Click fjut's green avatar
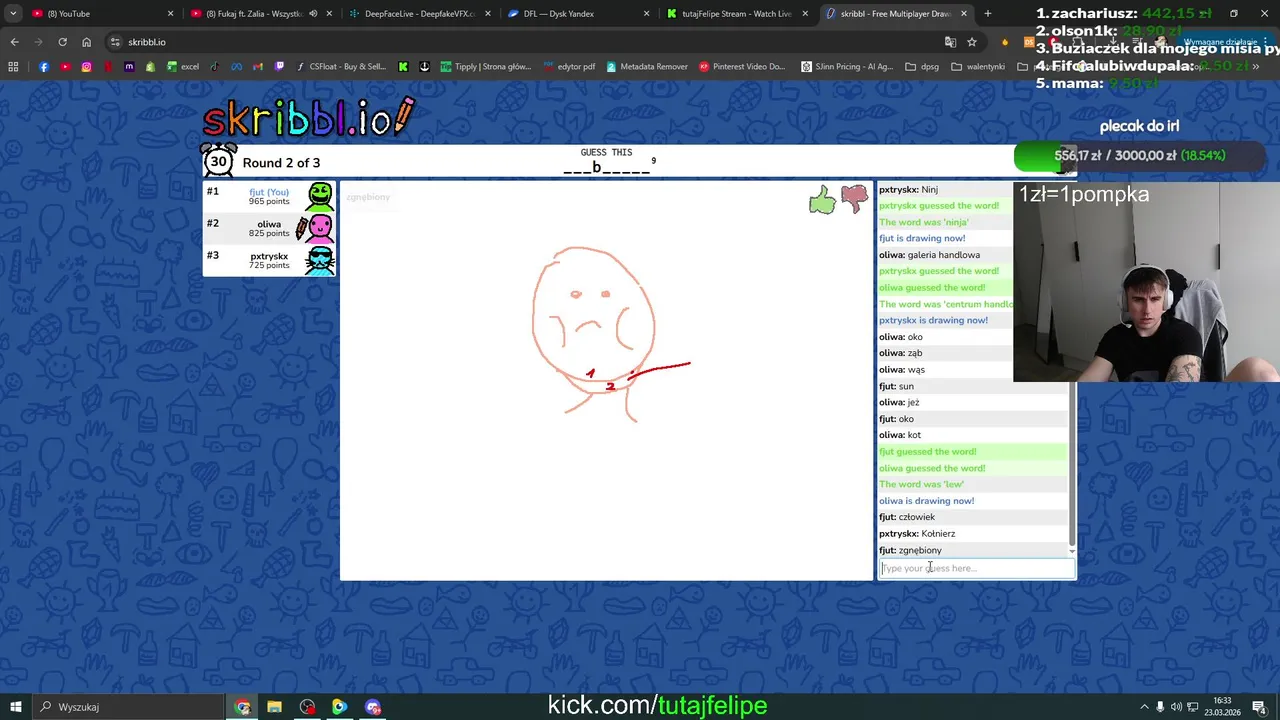Screen dimensions: 1280x720 pyautogui.click(x=320, y=196)
